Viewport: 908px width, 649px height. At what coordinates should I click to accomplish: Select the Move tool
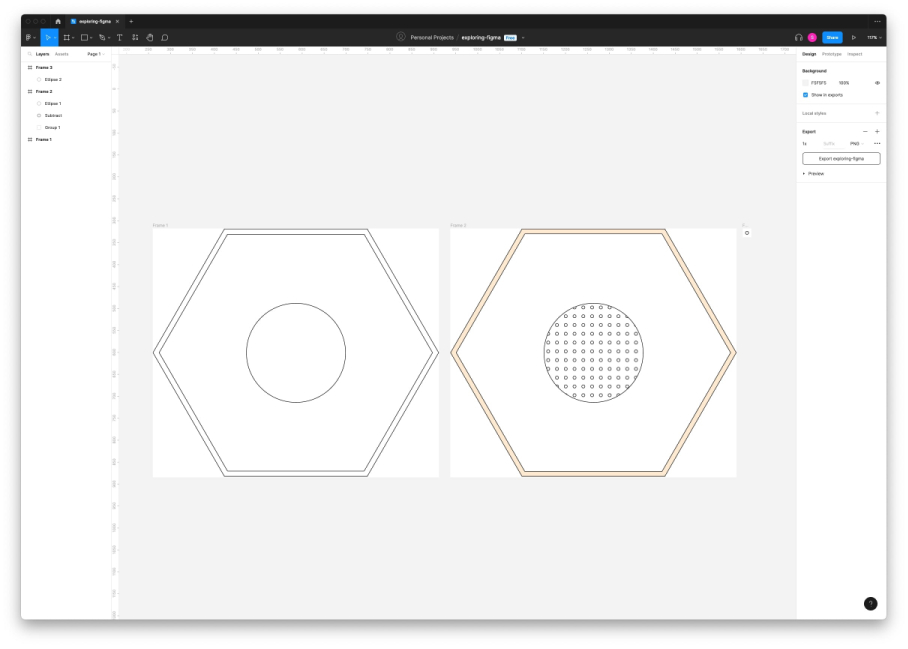(47, 38)
